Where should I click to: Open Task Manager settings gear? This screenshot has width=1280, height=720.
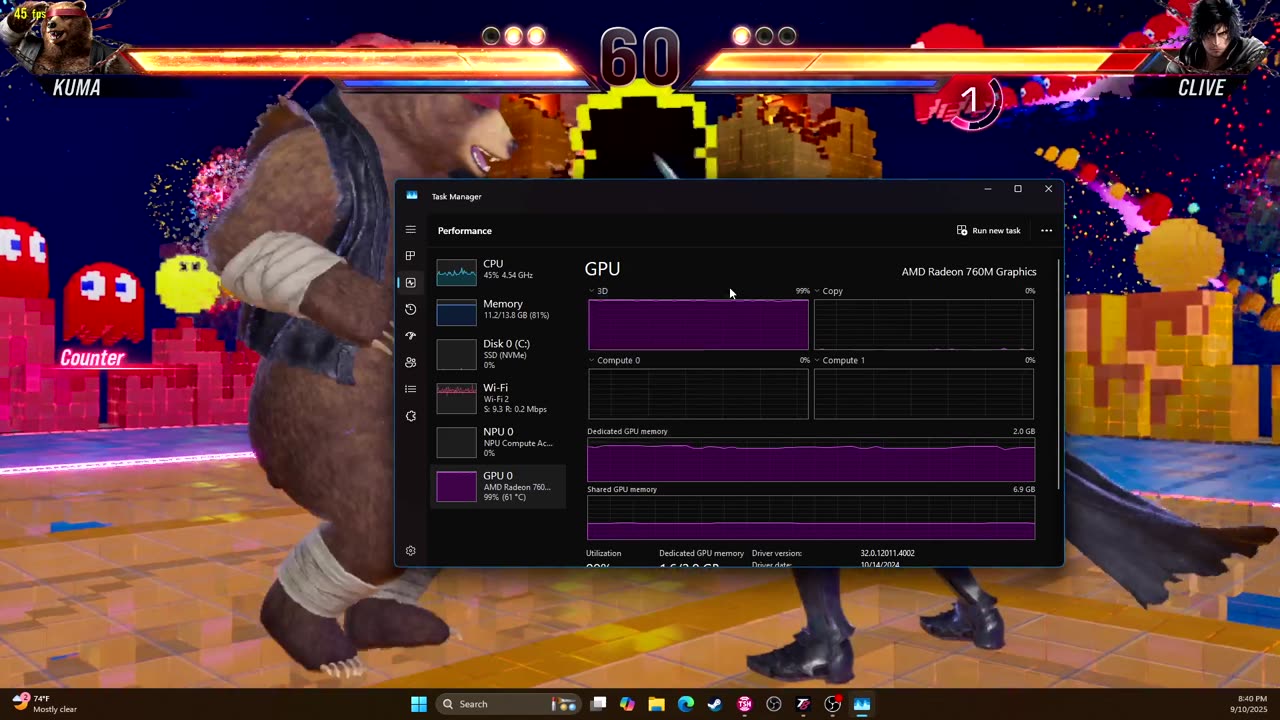pos(410,551)
